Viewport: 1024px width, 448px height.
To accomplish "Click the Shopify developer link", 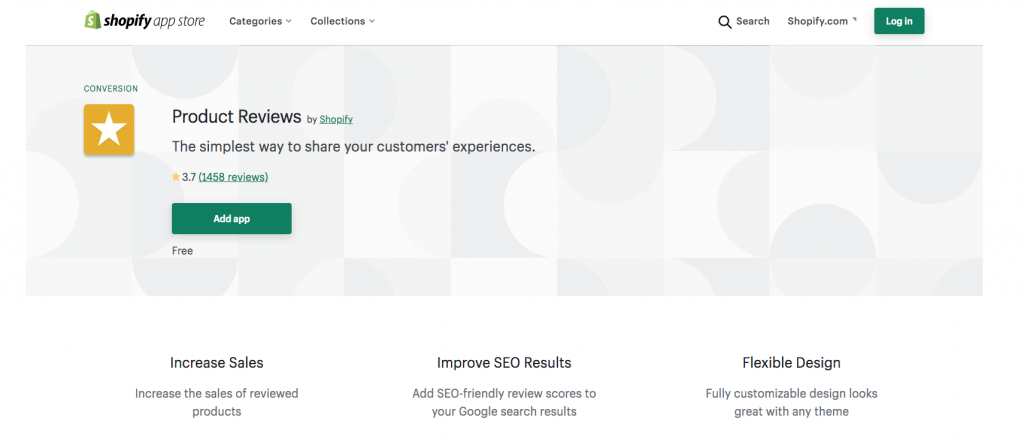I will pos(336,120).
